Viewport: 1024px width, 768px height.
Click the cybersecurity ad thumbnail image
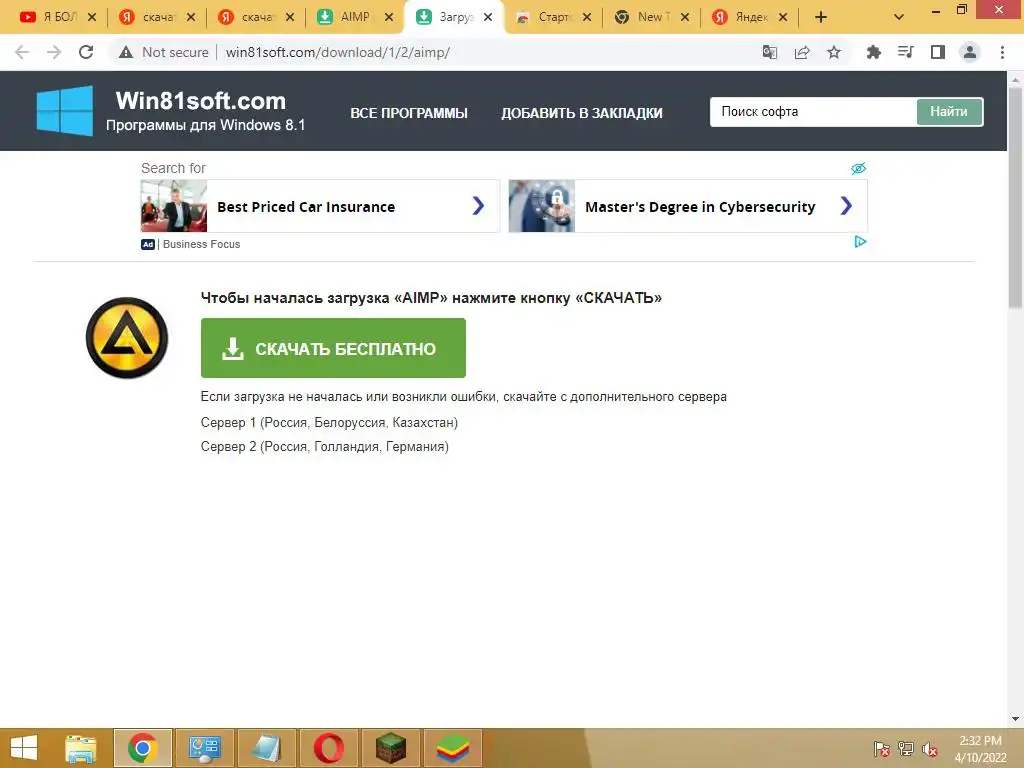pyautogui.click(x=542, y=206)
